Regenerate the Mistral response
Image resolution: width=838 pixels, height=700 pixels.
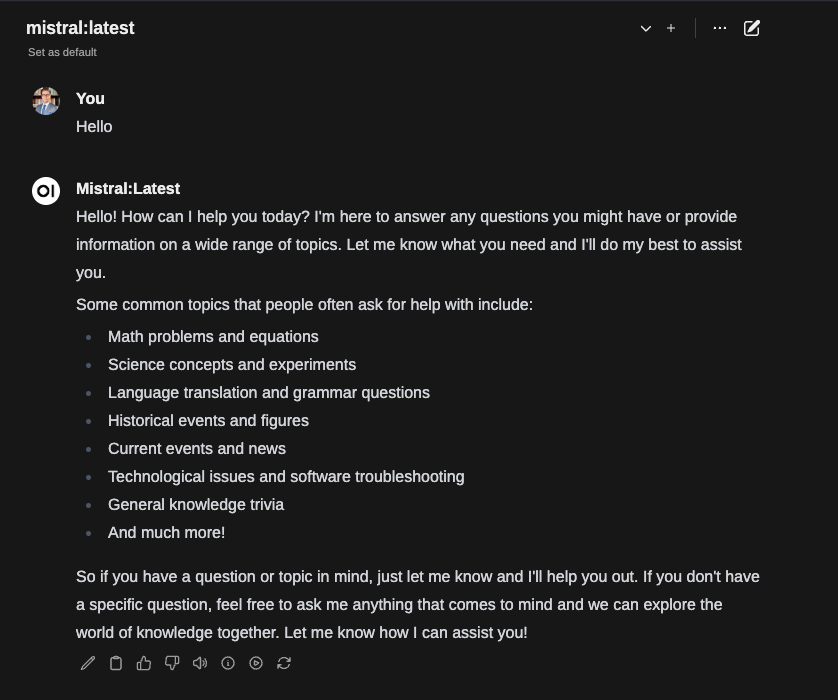pos(284,663)
